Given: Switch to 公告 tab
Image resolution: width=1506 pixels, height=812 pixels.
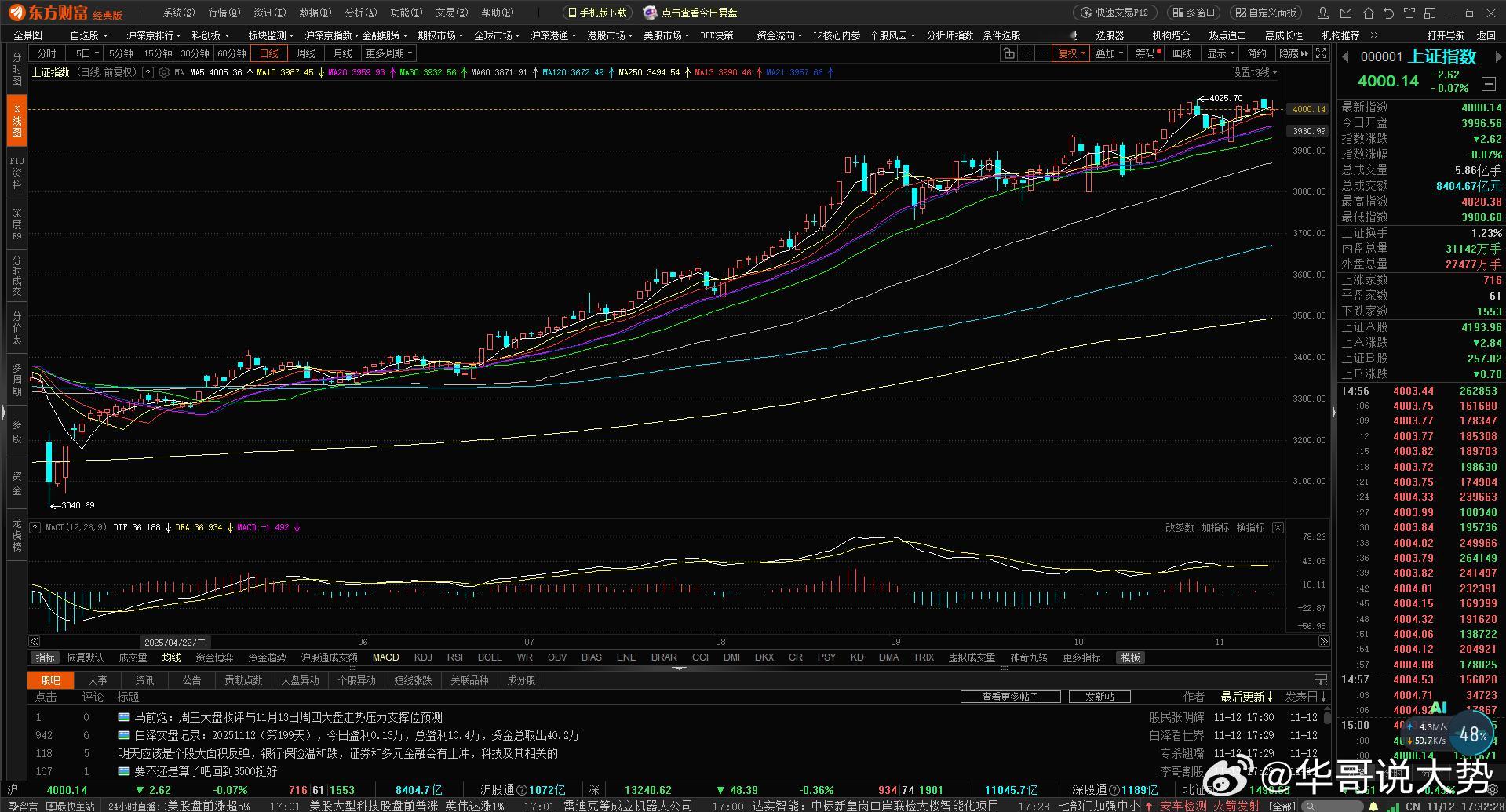Looking at the screenshot, I should pyautogui.click(x=191, y=680).
